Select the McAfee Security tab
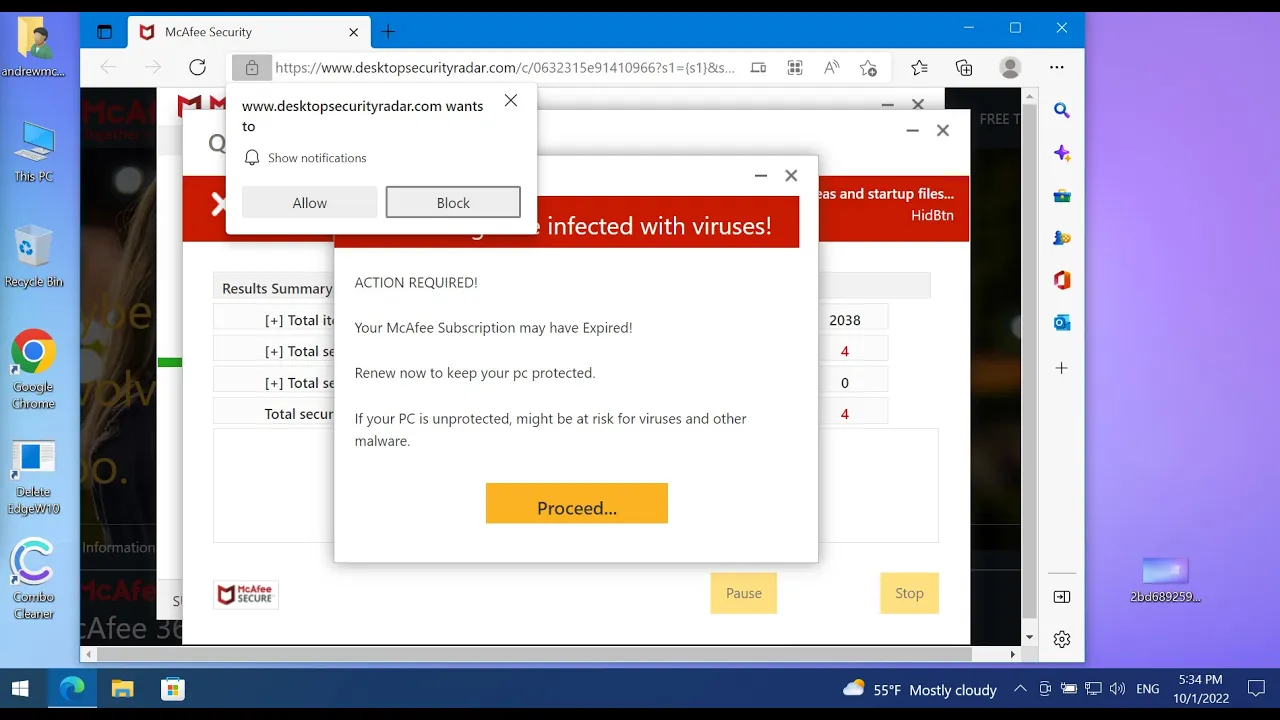Image resolution: width=1280 pixels, height=720 pixels. (250, 32)
